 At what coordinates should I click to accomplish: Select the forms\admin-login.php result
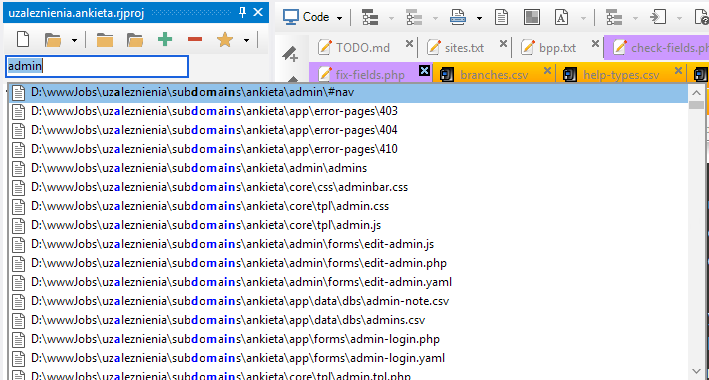348,339
